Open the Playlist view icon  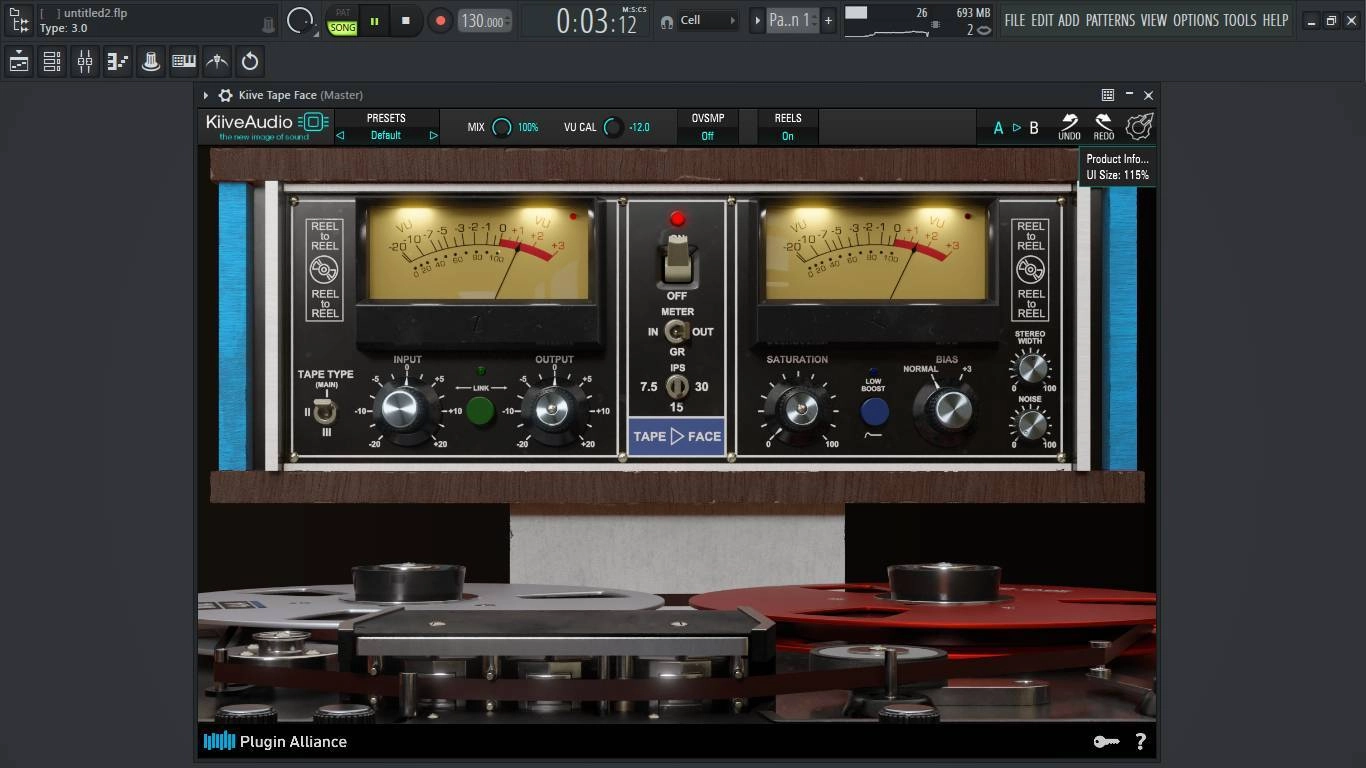pos(19,62)
